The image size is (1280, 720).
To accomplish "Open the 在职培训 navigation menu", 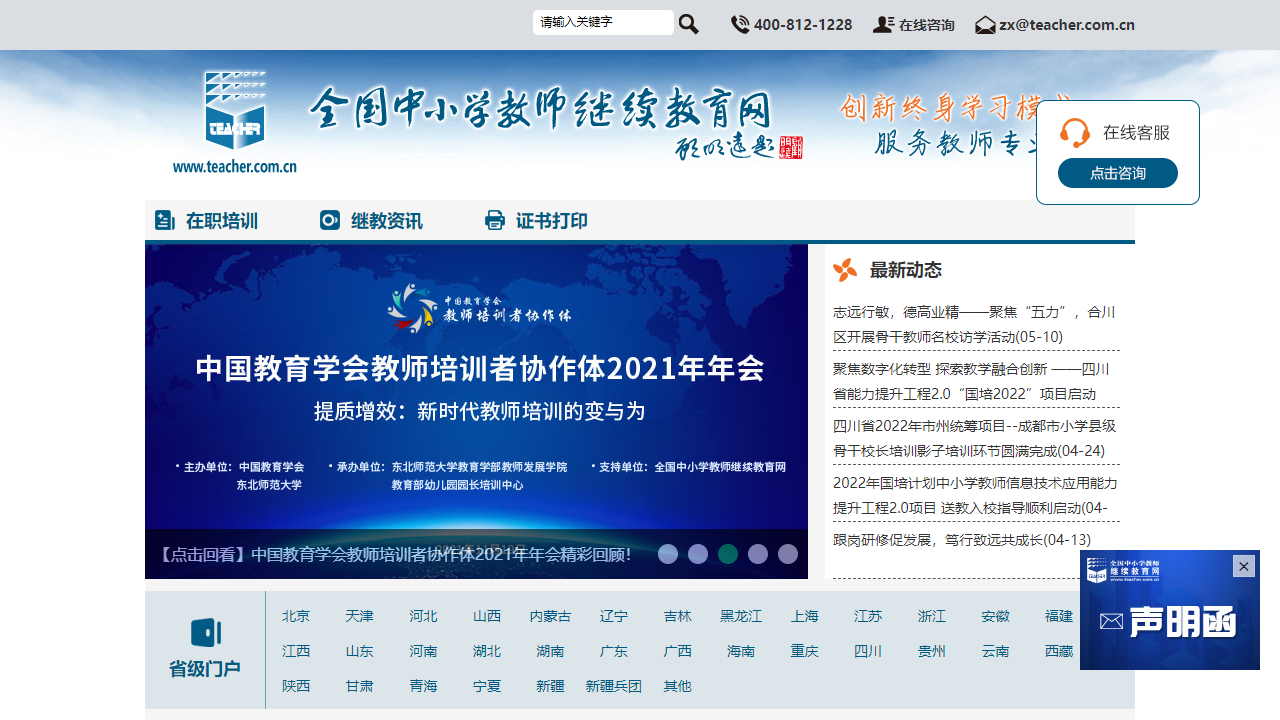I will point(222,220).
